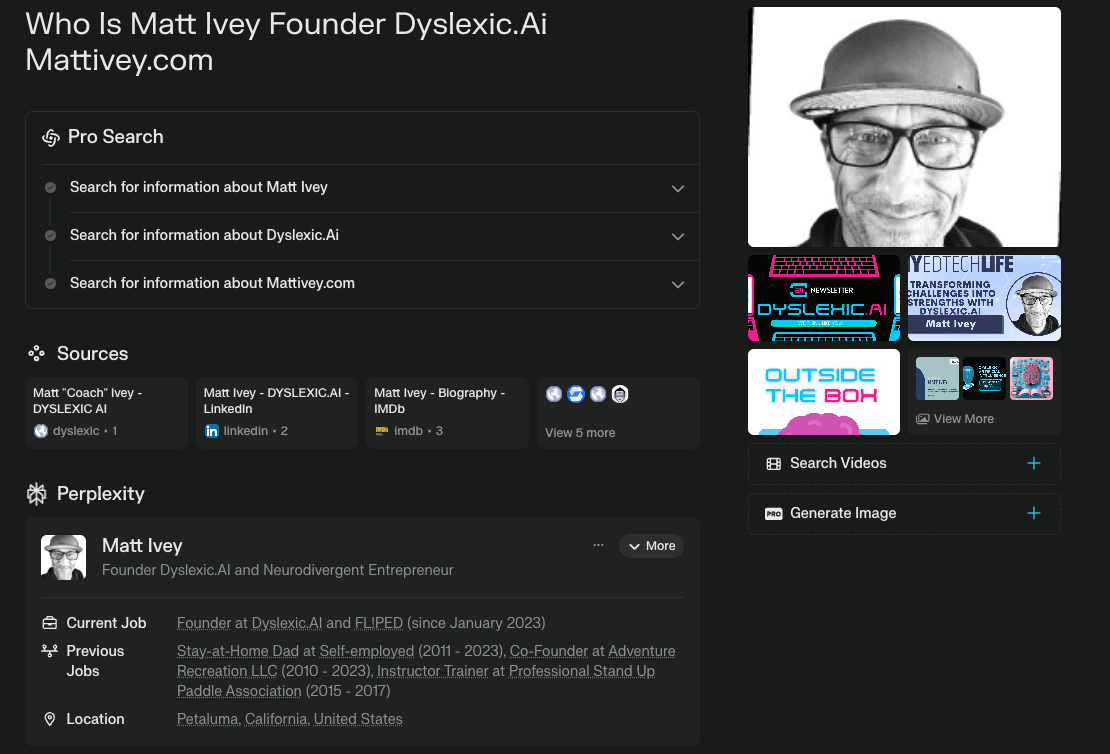Click the dyslexic globe favicon in source 1

(41, 430)
